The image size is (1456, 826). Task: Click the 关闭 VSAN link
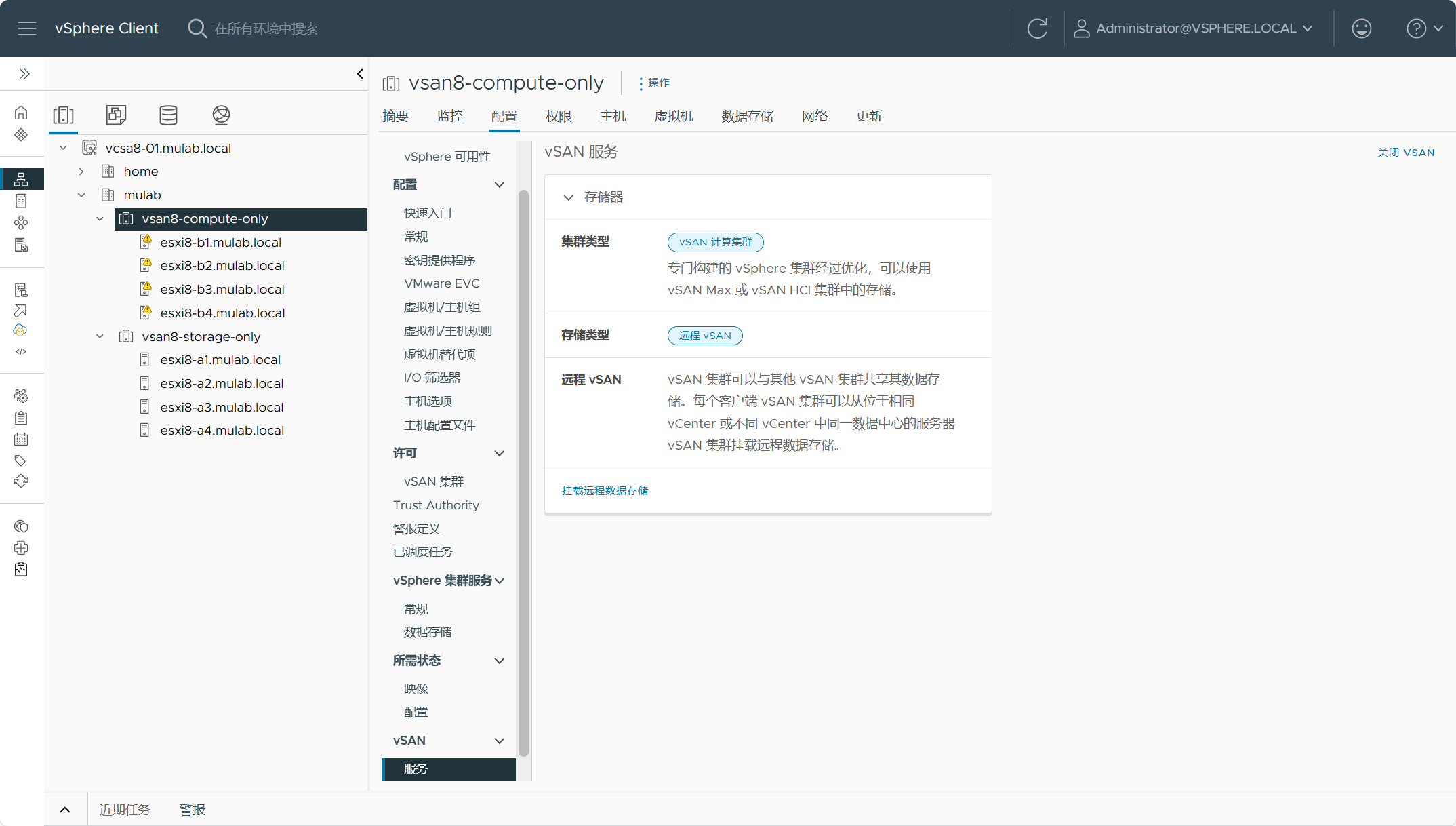point(1406,153)
